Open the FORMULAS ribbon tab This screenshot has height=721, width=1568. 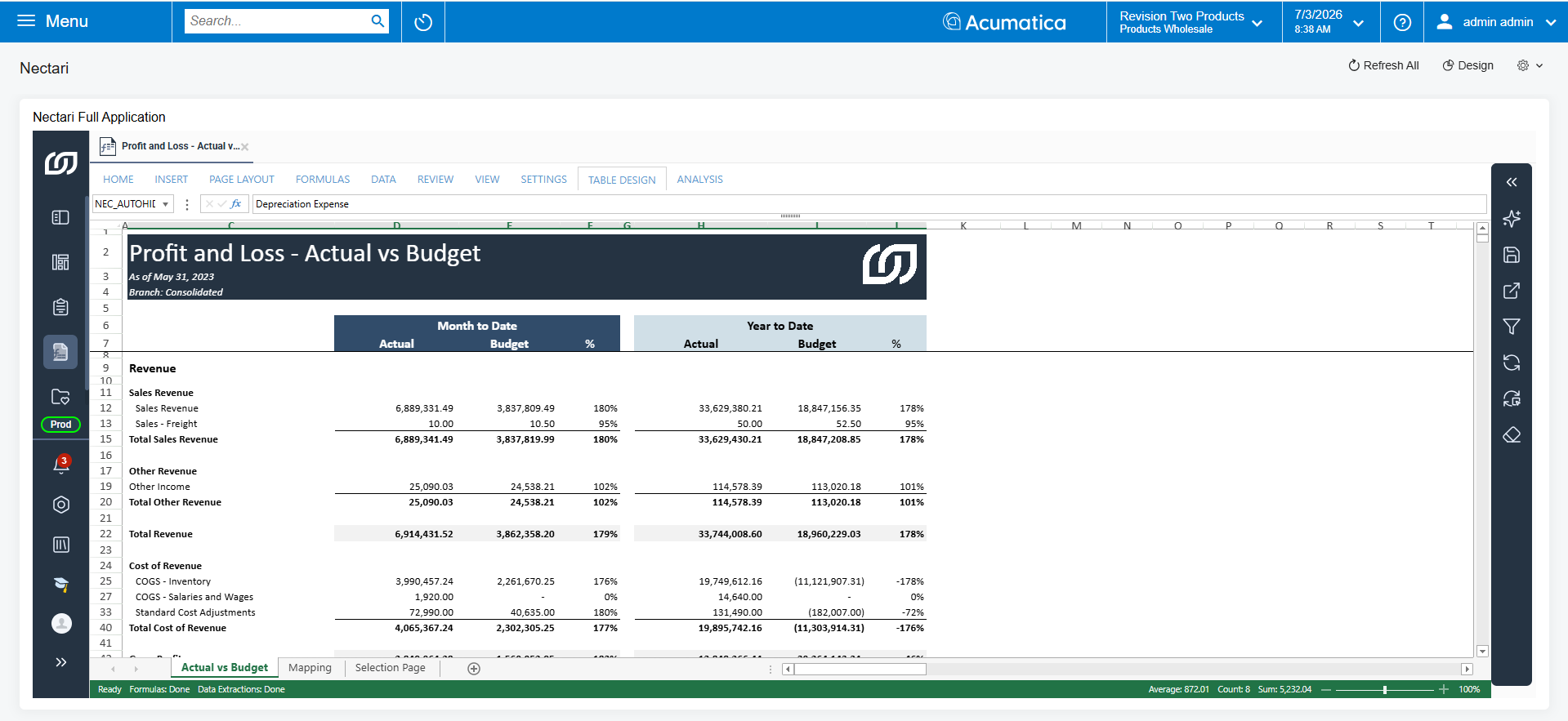(x=323, y=180)
